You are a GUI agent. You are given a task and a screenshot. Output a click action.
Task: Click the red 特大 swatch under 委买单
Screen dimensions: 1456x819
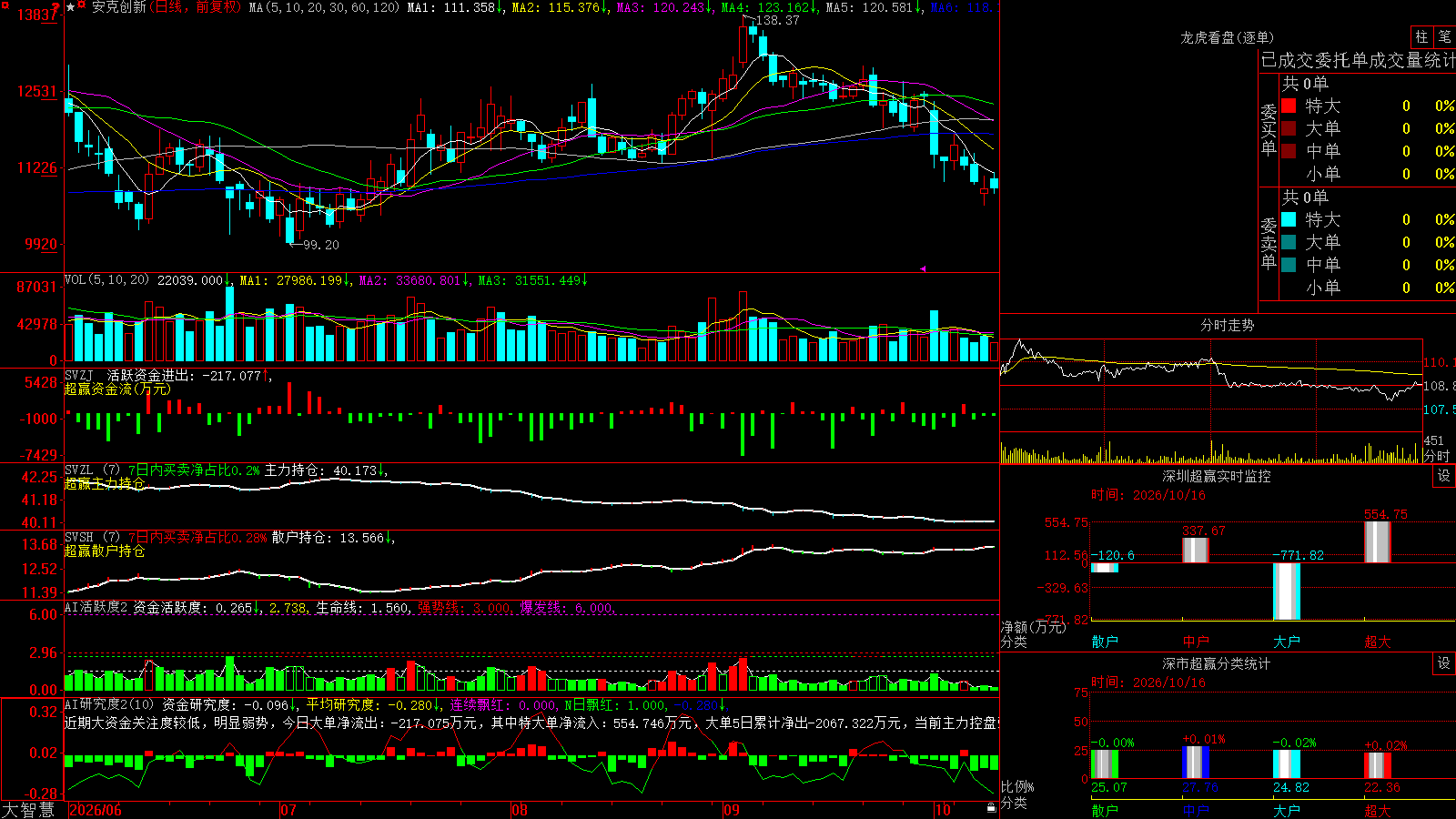1289,106
